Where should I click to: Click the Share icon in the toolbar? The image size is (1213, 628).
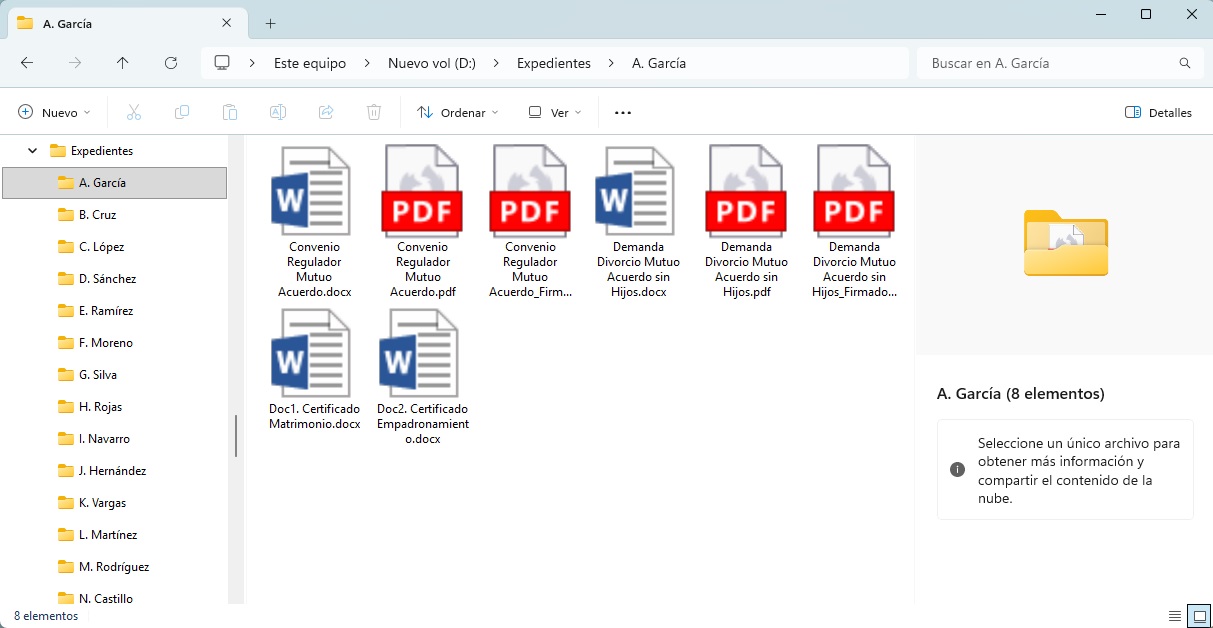pyautogui.click(x=326, y=112)
